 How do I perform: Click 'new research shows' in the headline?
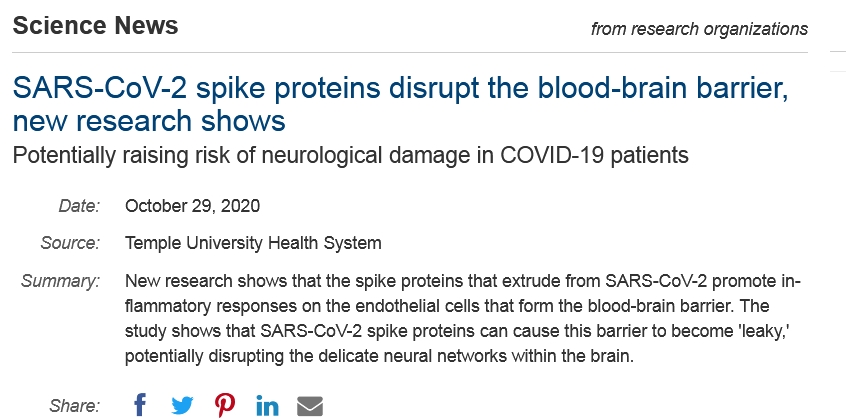[x=149, y=120]
